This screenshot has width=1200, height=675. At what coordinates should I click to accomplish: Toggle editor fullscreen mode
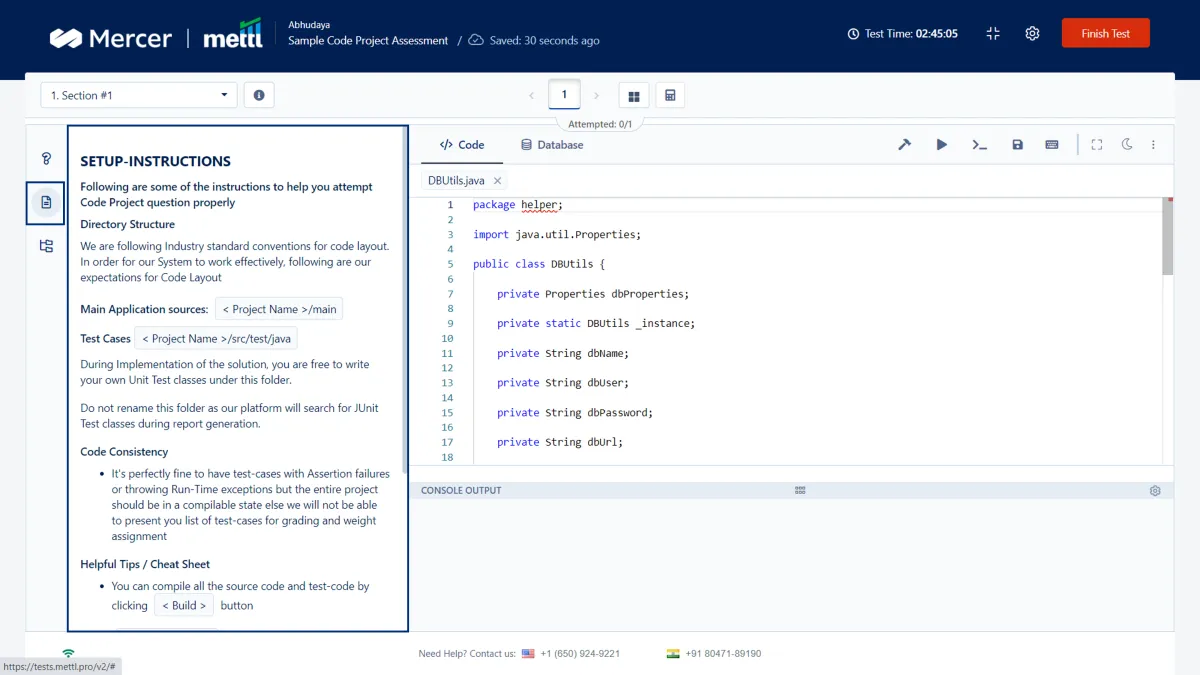(1097, 145)
